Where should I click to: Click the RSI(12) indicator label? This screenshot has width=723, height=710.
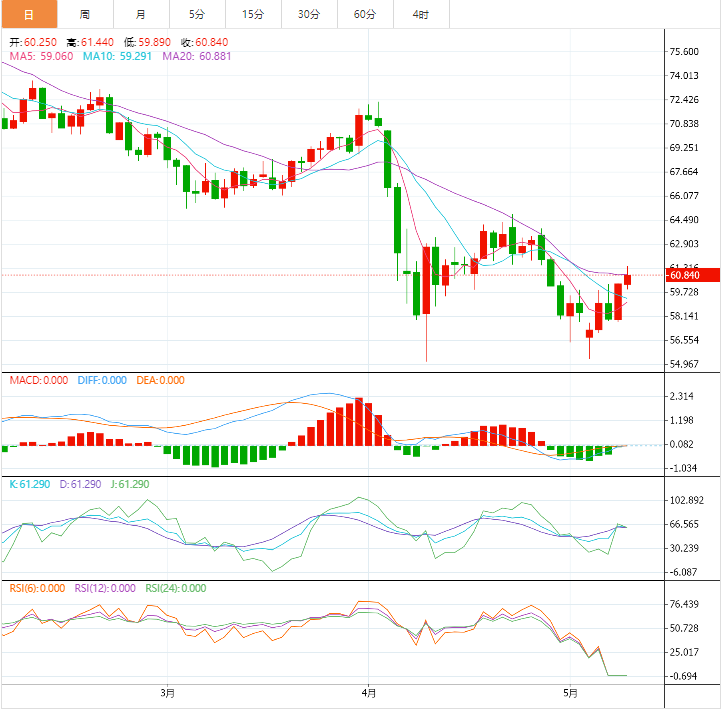[x=105, y=588]
